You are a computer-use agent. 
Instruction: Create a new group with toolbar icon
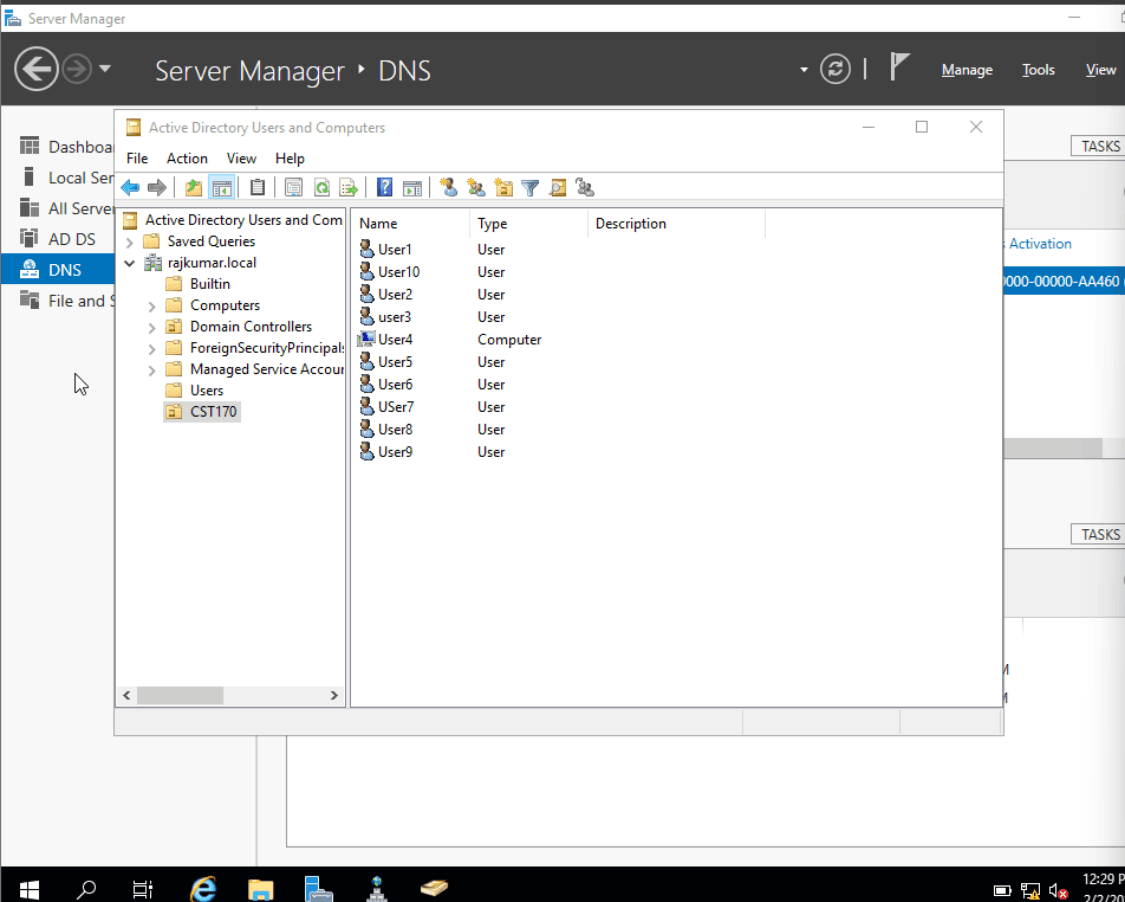pos(476,188)
